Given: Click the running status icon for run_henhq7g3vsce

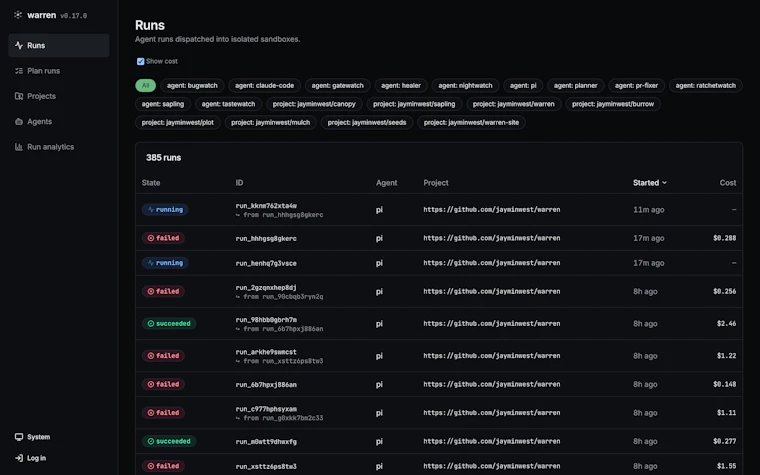Looking at the screenshot, I should coord(151,263).
